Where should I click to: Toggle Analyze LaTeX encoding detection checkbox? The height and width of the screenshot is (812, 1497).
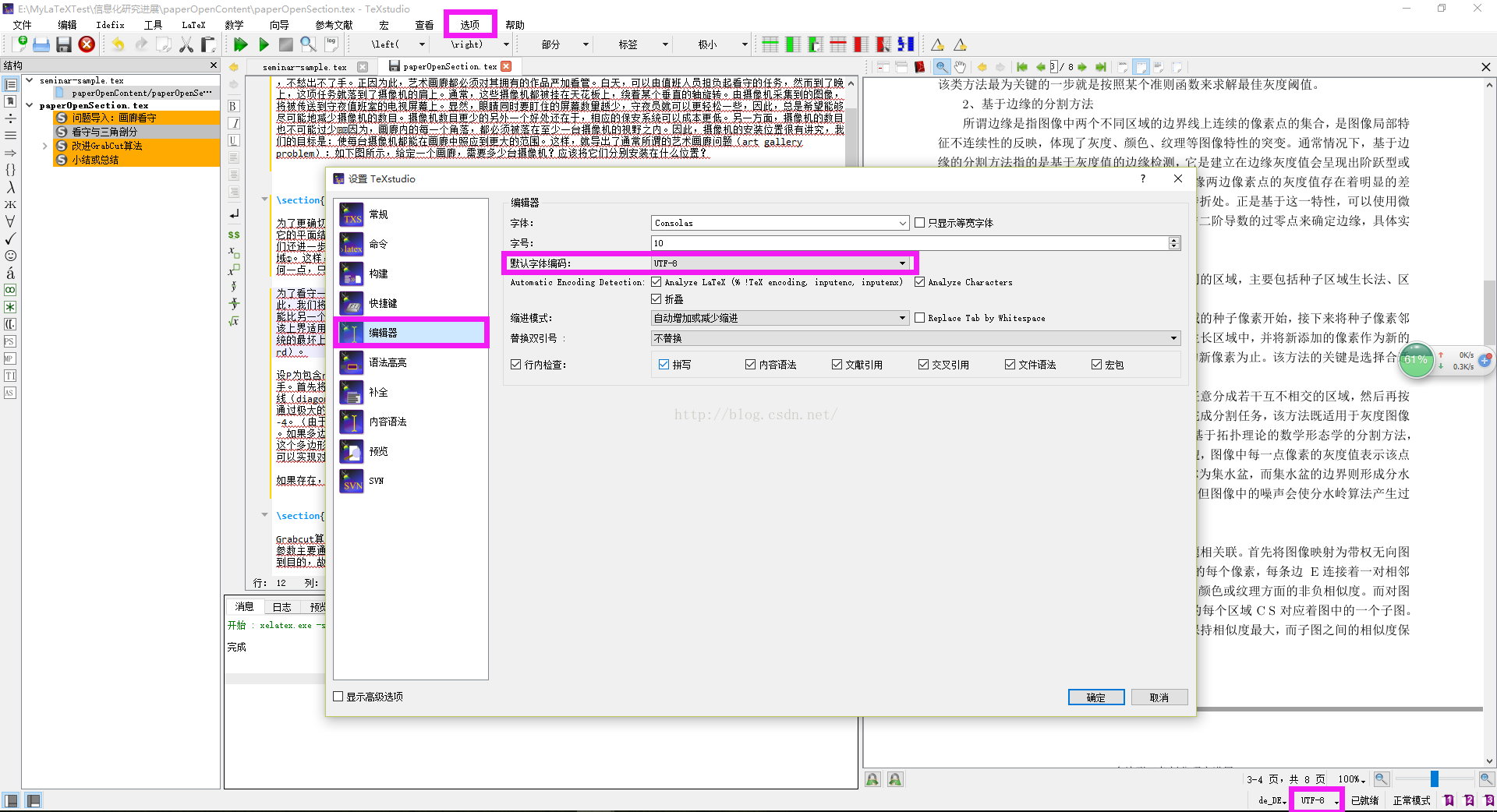[x=656, y=282]
